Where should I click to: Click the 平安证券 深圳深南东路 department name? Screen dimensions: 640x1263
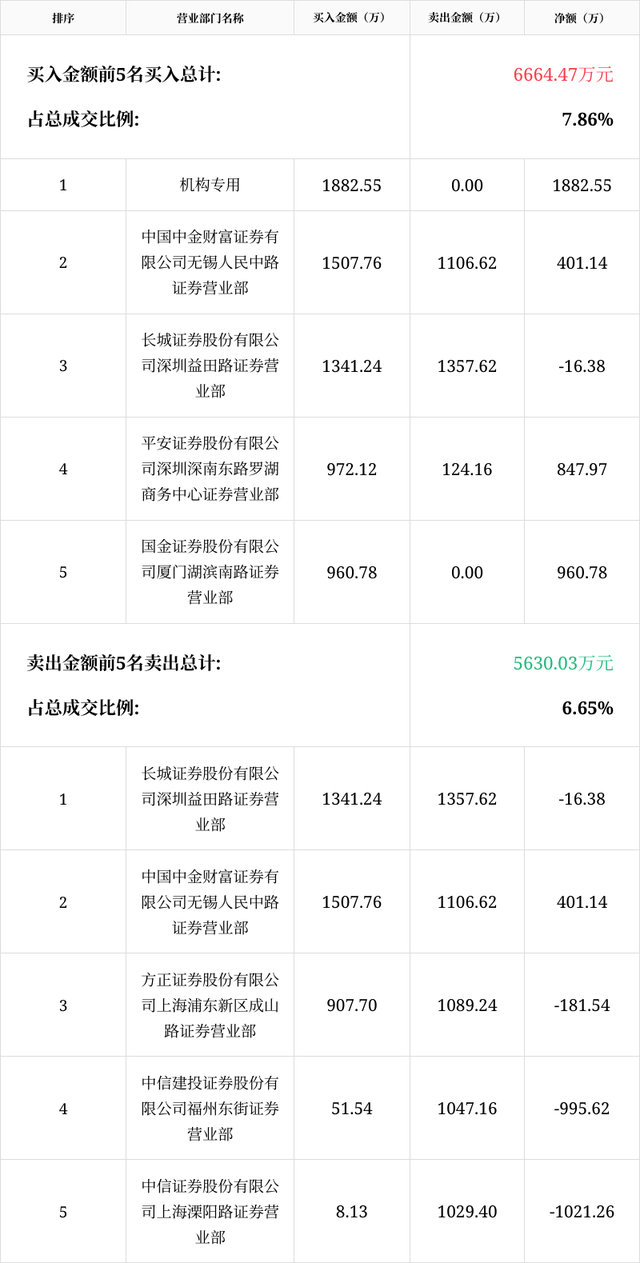(210, 469)
